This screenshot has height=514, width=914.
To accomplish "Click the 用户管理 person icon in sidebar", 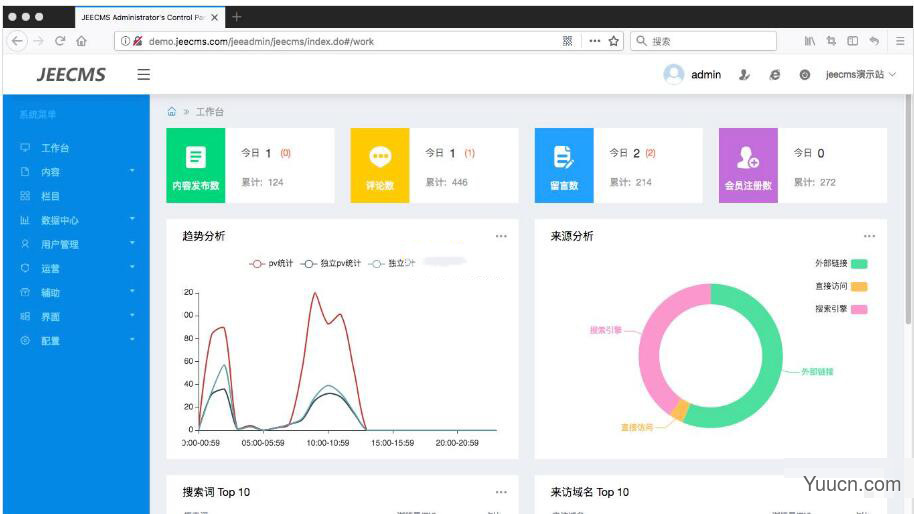I will pos(25,244).
